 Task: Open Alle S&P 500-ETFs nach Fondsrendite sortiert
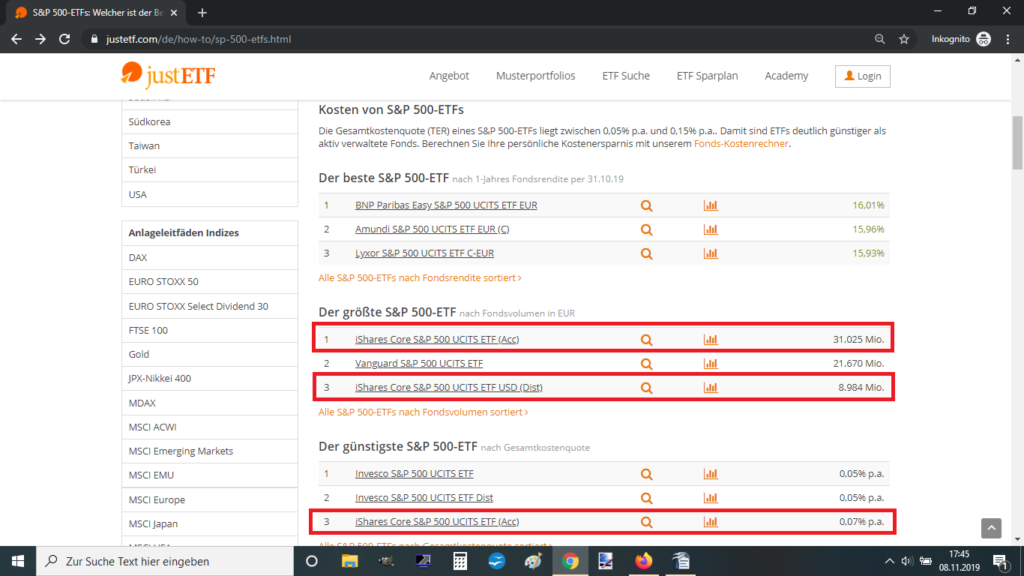419,278
